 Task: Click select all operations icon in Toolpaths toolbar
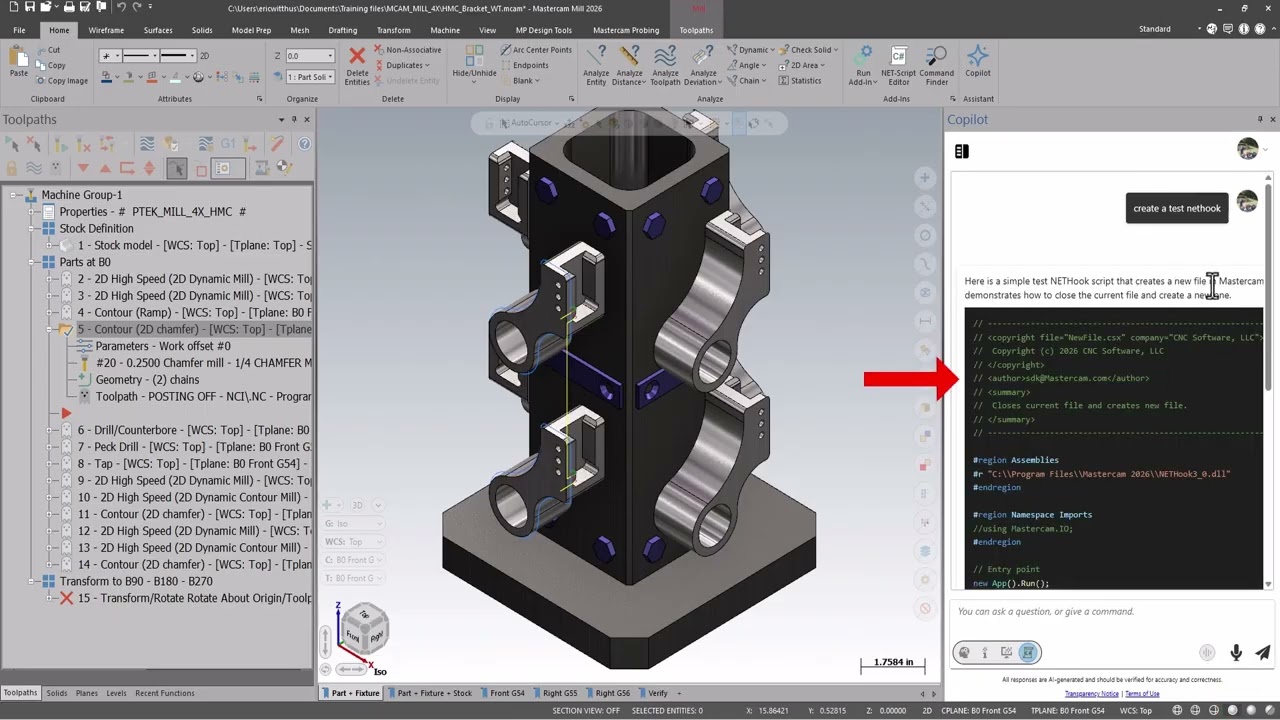tap(12, 144)
